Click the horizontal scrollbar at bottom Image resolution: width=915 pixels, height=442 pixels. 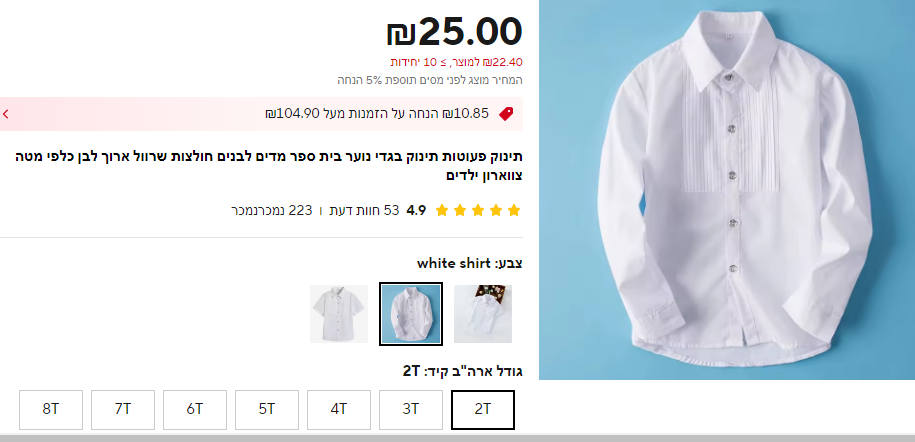pos(458,438)
